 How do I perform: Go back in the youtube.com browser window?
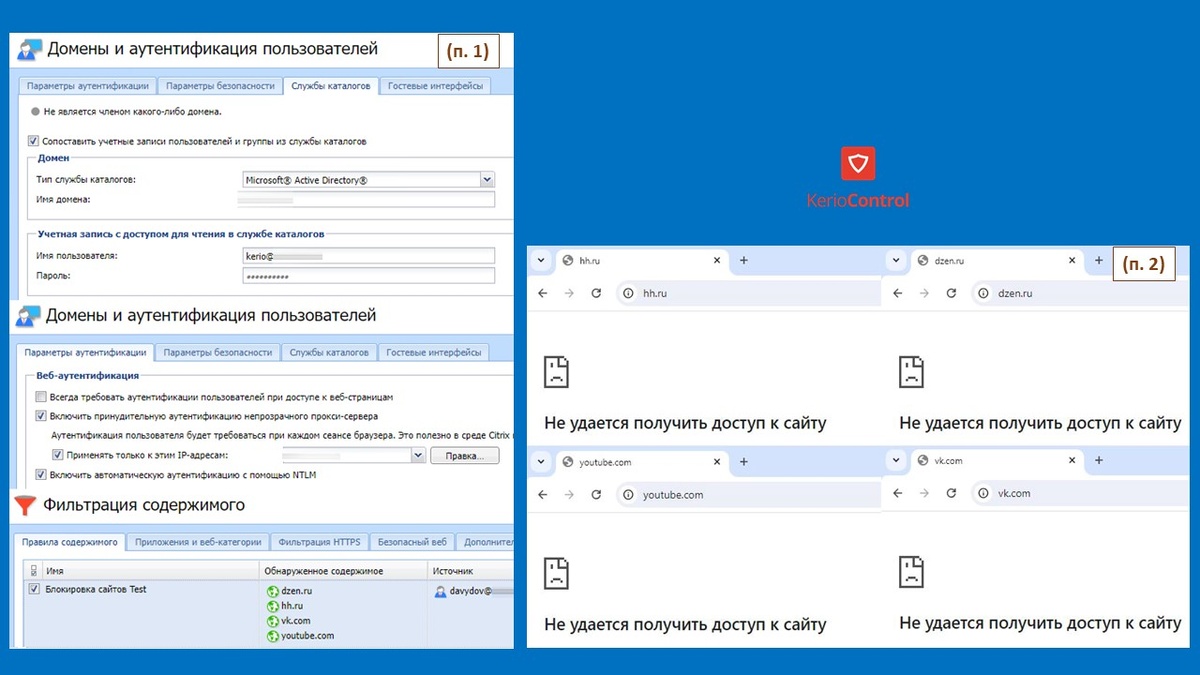(542, 495)
